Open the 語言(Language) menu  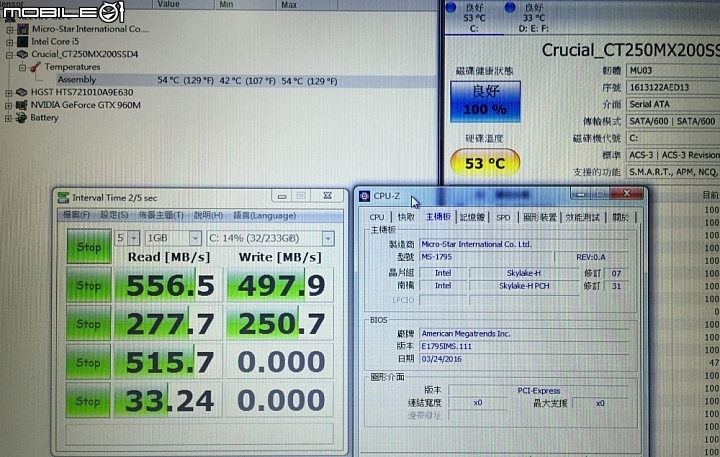[264, 215]
